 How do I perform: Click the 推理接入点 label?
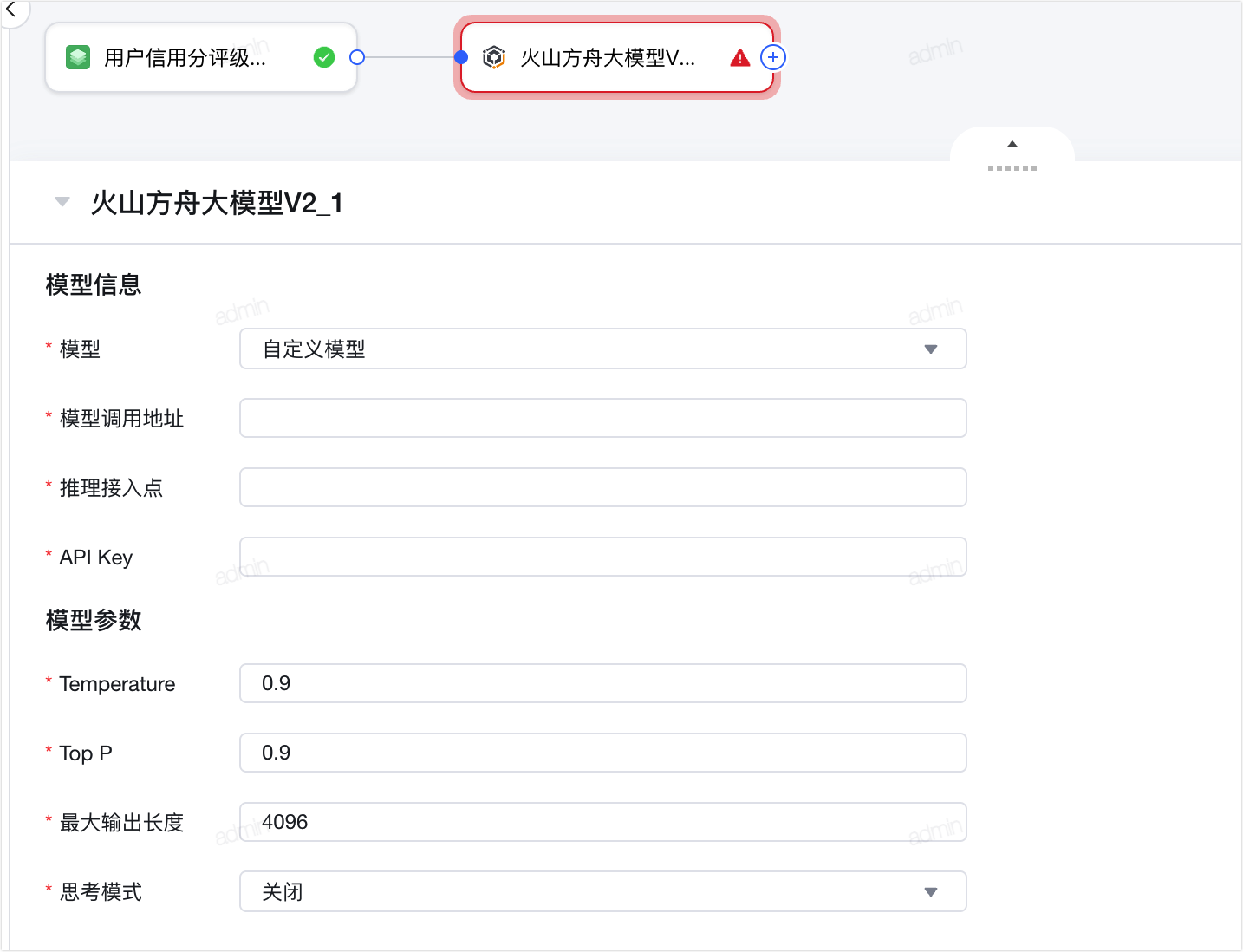click(111, 488)
